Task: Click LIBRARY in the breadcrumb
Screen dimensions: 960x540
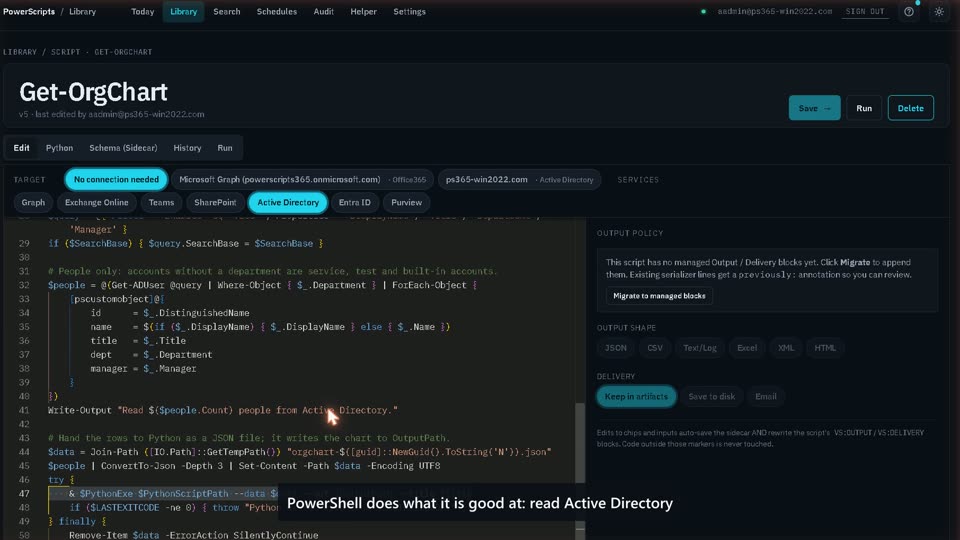Action: 20,52
